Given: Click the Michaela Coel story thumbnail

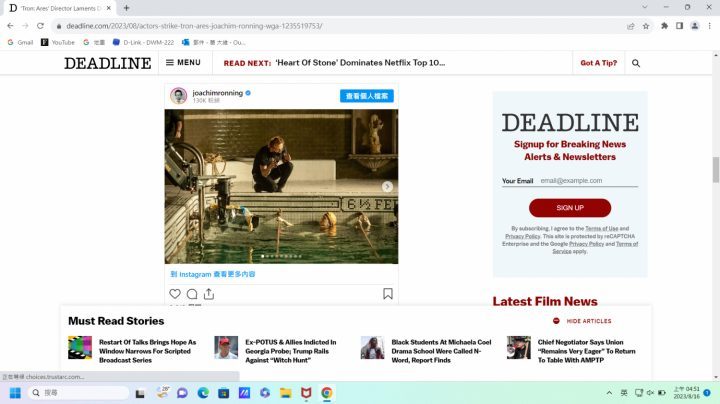Looking at the screenshot, I should [x=372, y=348].
